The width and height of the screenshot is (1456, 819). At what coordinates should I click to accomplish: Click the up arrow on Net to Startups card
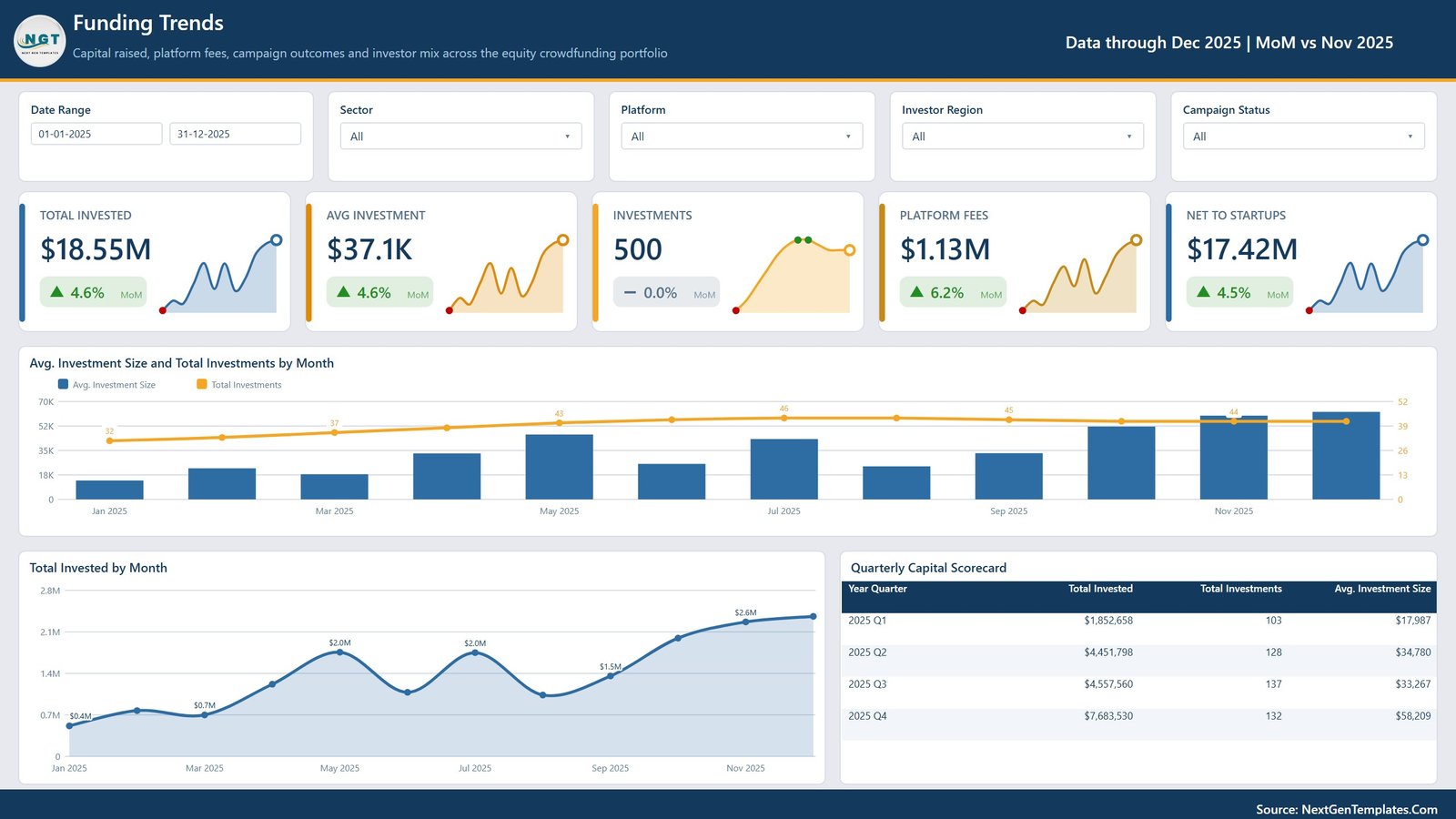[x=1204, y=292]
